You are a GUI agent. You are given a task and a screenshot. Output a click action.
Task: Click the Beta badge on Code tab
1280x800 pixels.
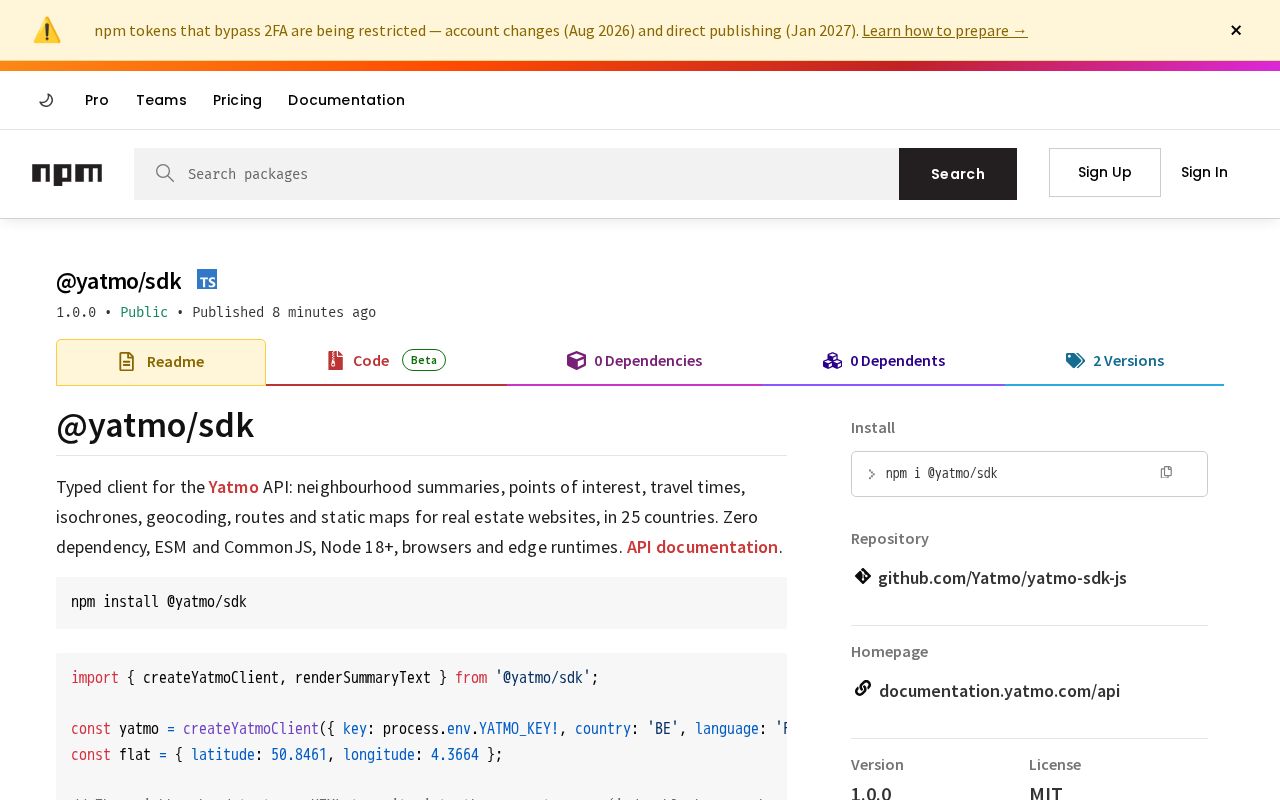[424, 360]
